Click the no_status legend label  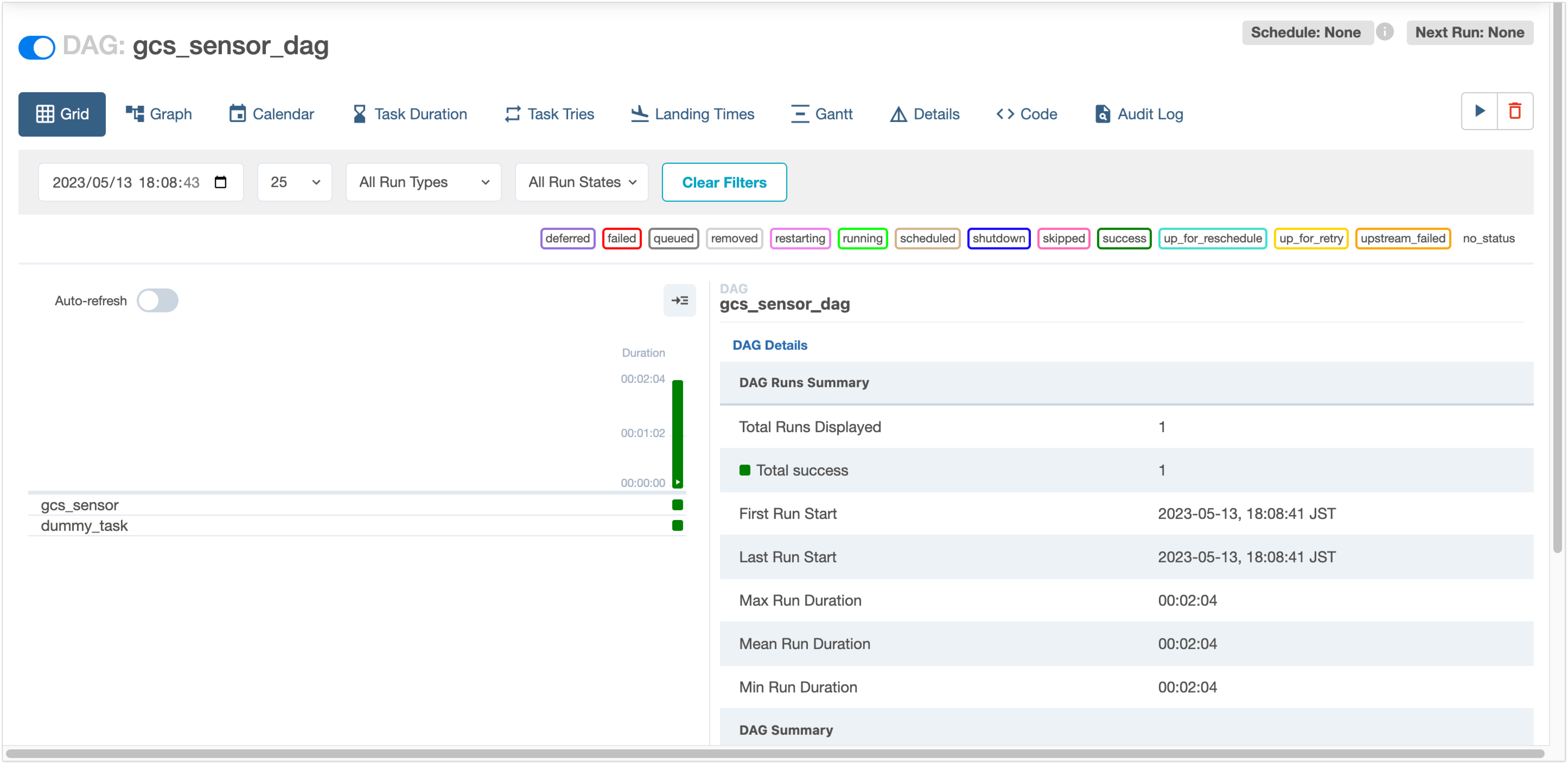pyautogui.click(x=1489, y=239)
